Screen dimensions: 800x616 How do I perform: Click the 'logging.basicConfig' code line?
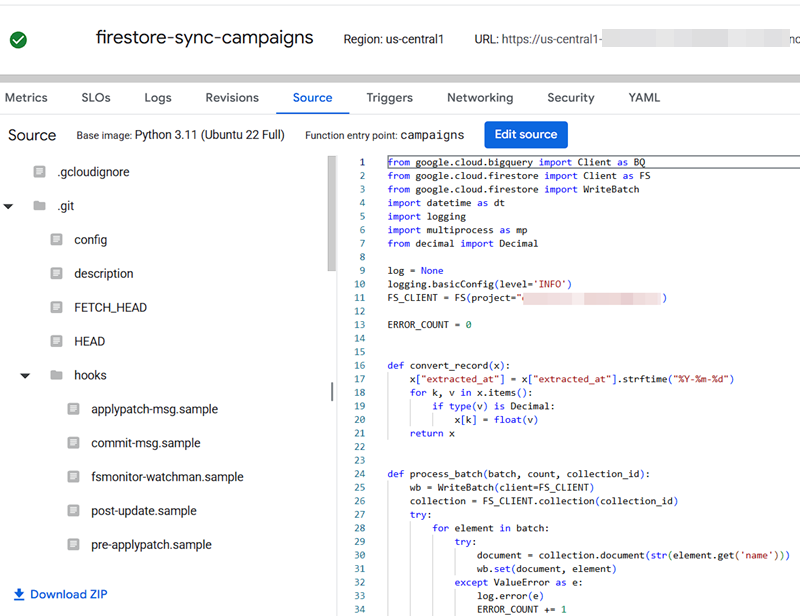[479, 284]
